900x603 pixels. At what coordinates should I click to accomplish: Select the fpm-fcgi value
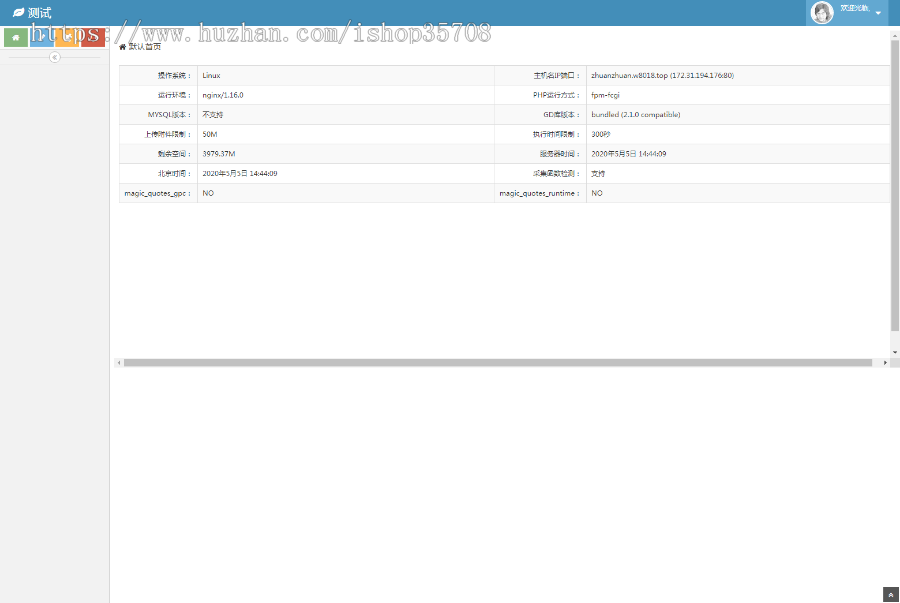click(605, 95)
